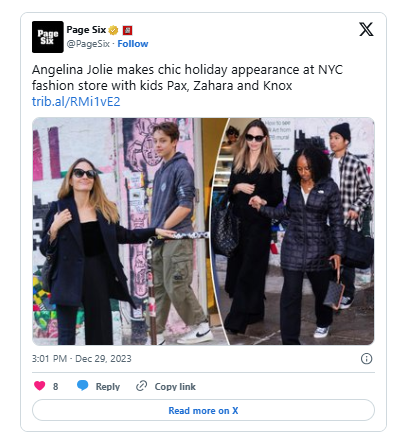Click the chain link copy icon
404x441 pixels.
tap(141, 386)
